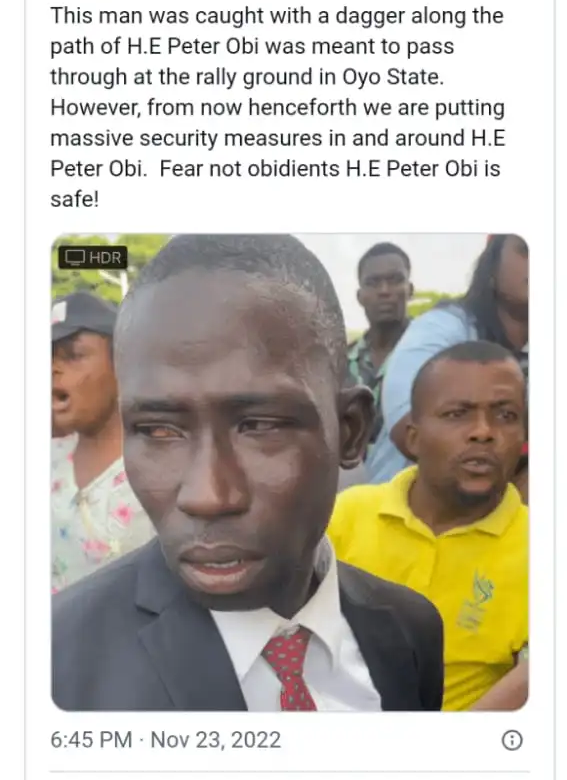Click the person wearing the black cap
This screenshot has height=780, width=567.
(82, 368)
